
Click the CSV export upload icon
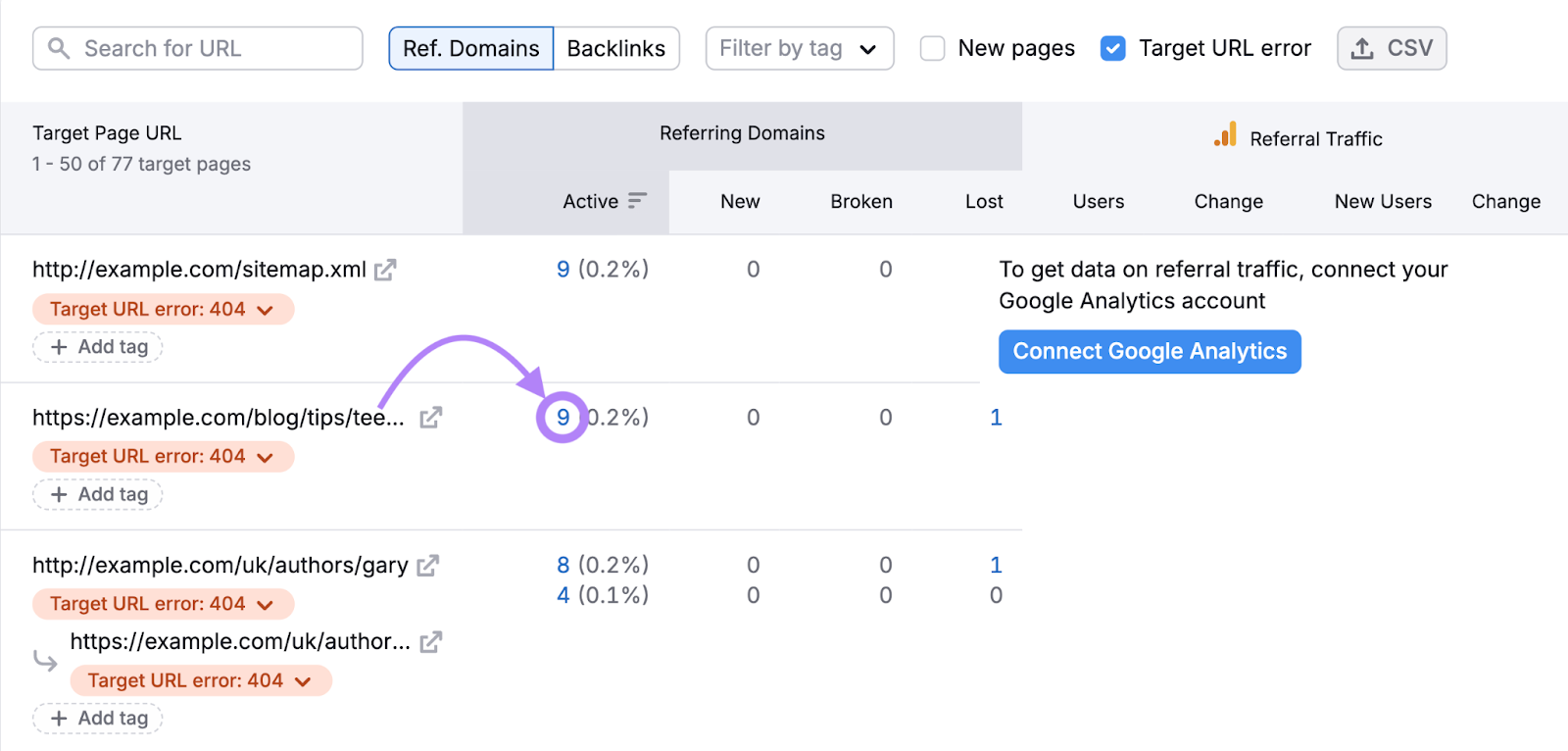(1362, 48)
